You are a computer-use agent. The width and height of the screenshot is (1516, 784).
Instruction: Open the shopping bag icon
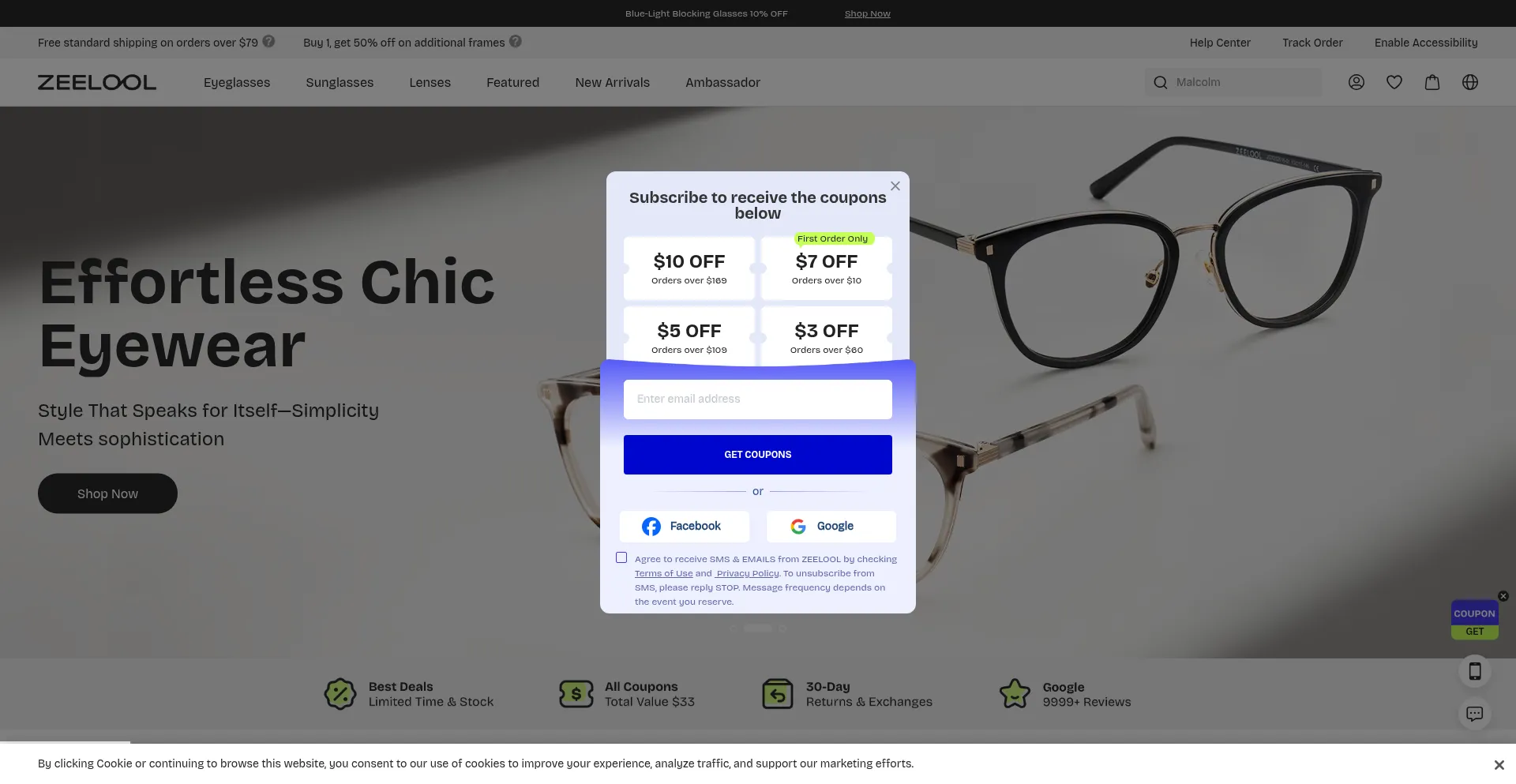coord(1432,82)
